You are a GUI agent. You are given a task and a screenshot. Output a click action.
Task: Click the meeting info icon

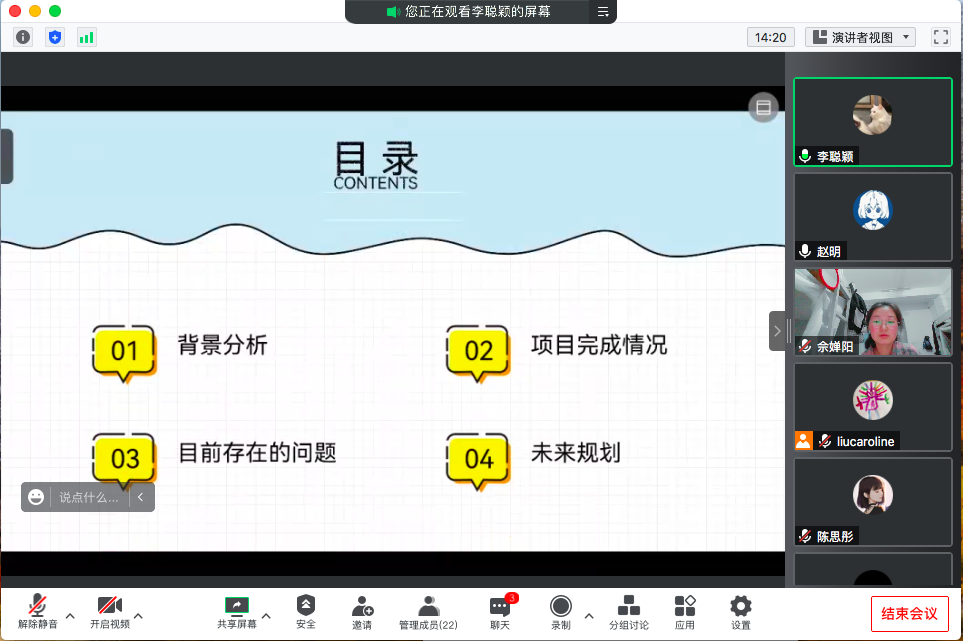click(x=23, y=37)
